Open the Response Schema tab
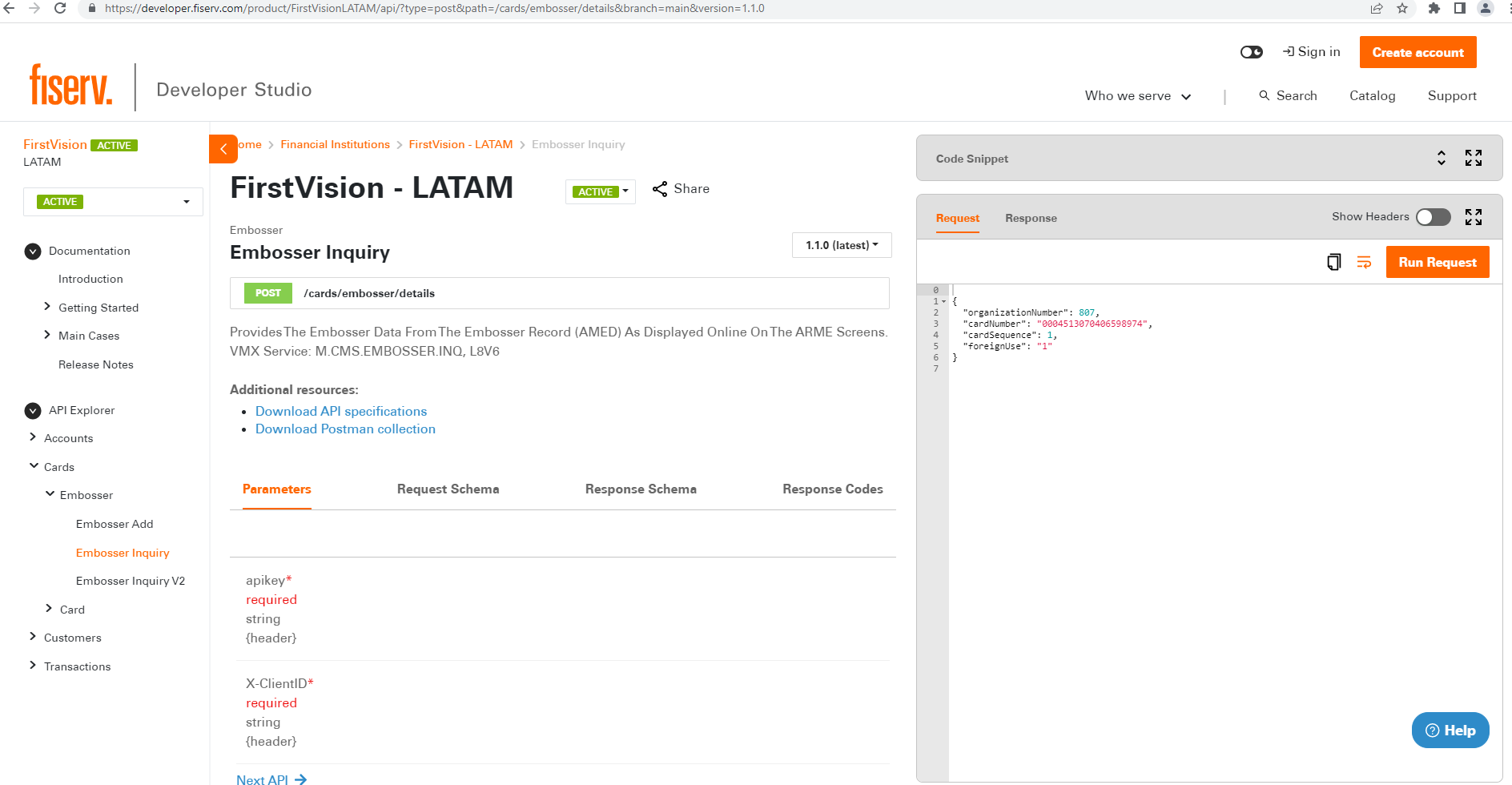Screen dimensions: 1512x785 tap(641, 489)
